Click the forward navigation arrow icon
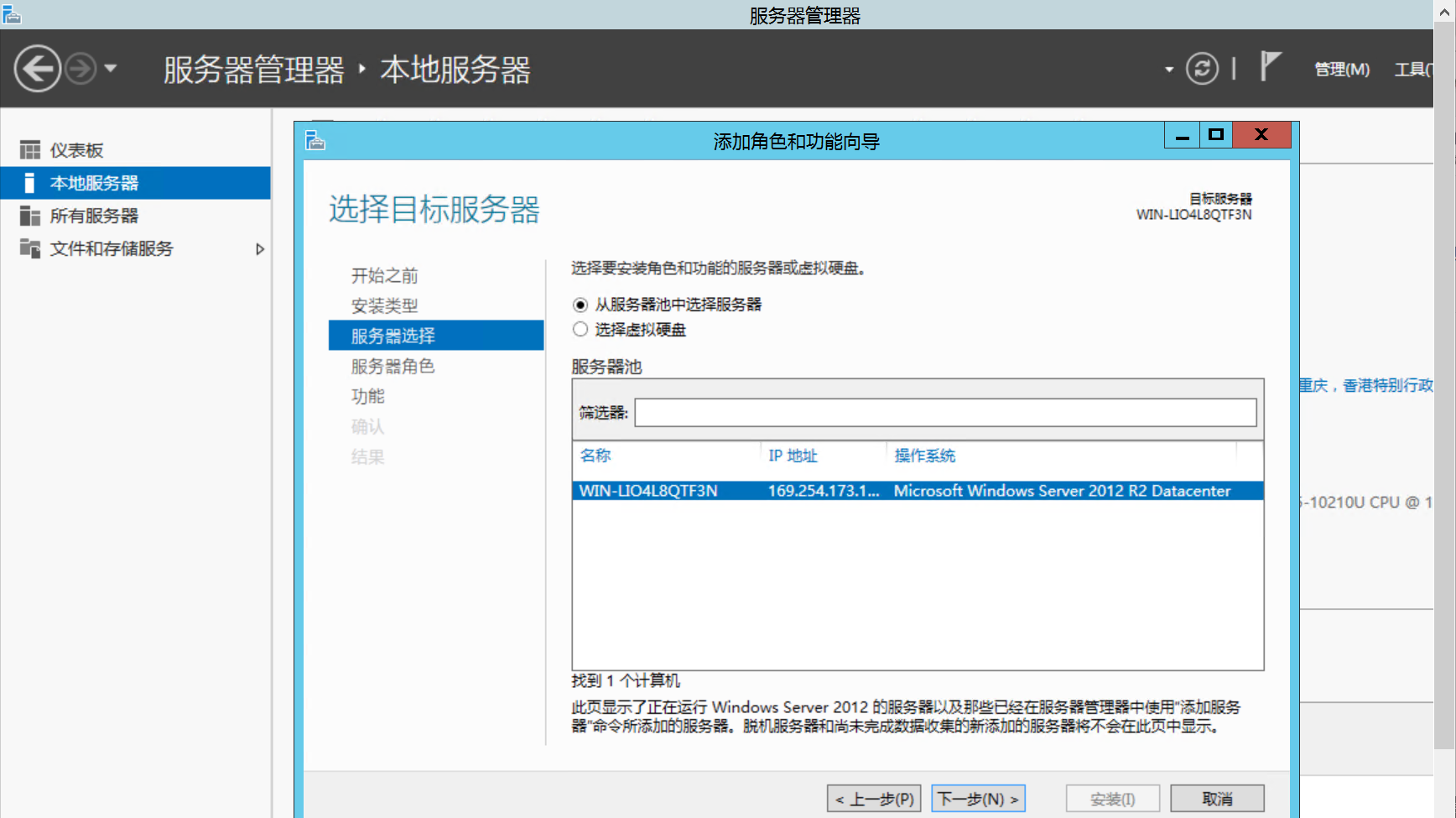Viewport: 1456px width, 818px height. [81, 69]
